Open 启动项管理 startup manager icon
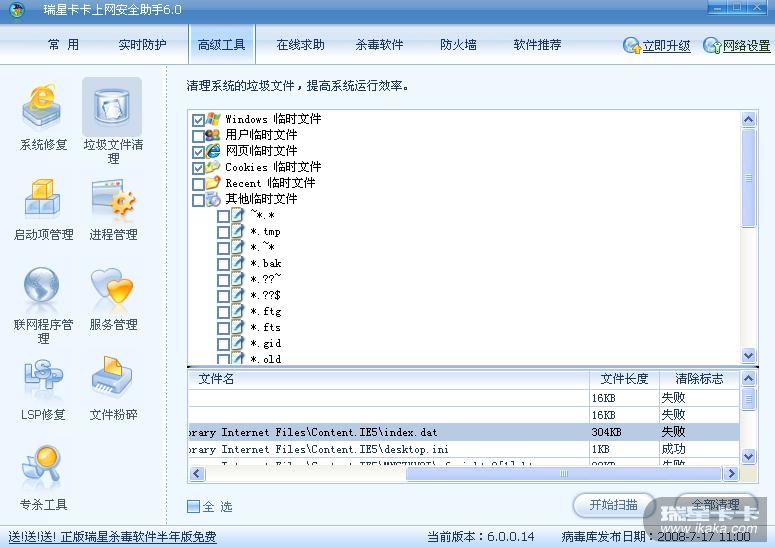 tap(42, 199)
